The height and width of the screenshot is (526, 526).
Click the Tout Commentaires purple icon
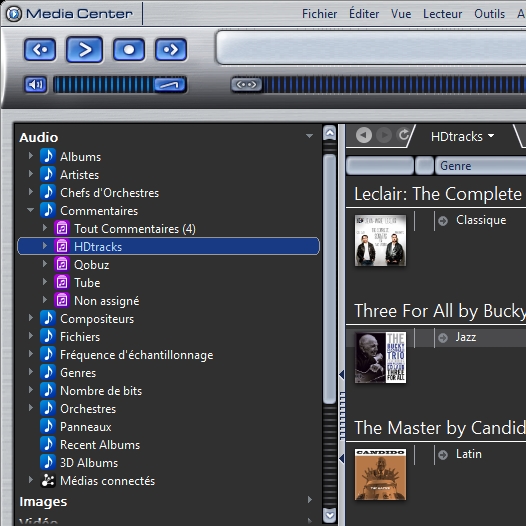point(62,228)
